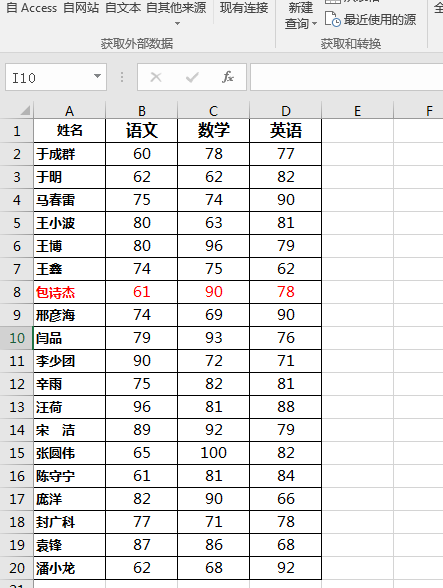Click 潘小龙's 英语 score 92
The width and height of the screenshot is (443, 588).
pyautogui.click(x=285, y=568)
